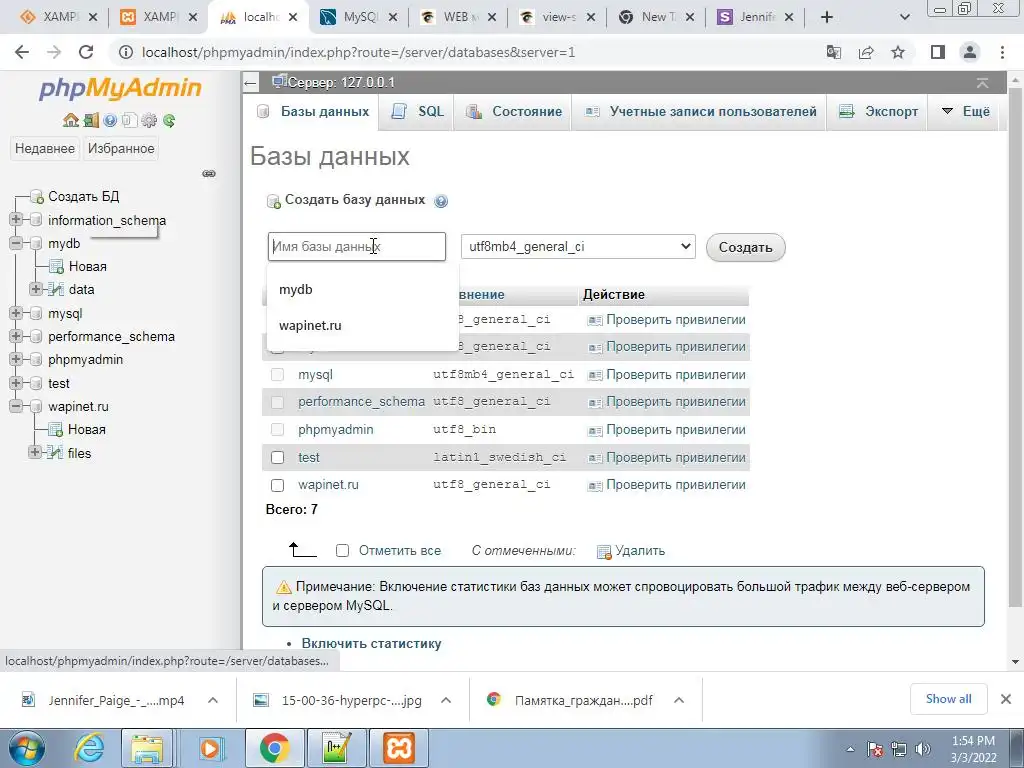The image size is (1024, 768).
Task: Open Учетные записи пользователей tab
Action: point(699,112)
